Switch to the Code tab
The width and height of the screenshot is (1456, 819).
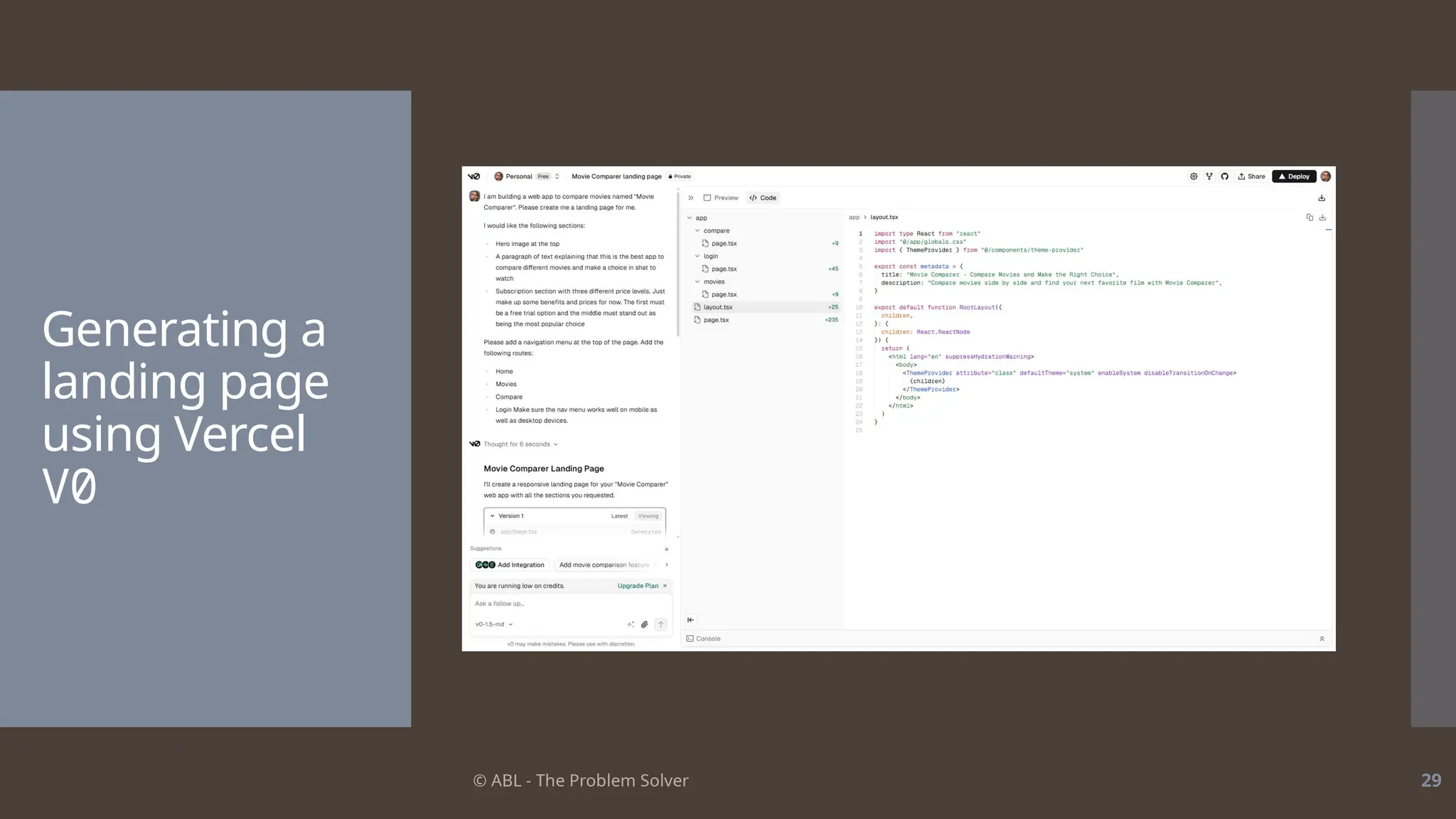pos(763,198)
